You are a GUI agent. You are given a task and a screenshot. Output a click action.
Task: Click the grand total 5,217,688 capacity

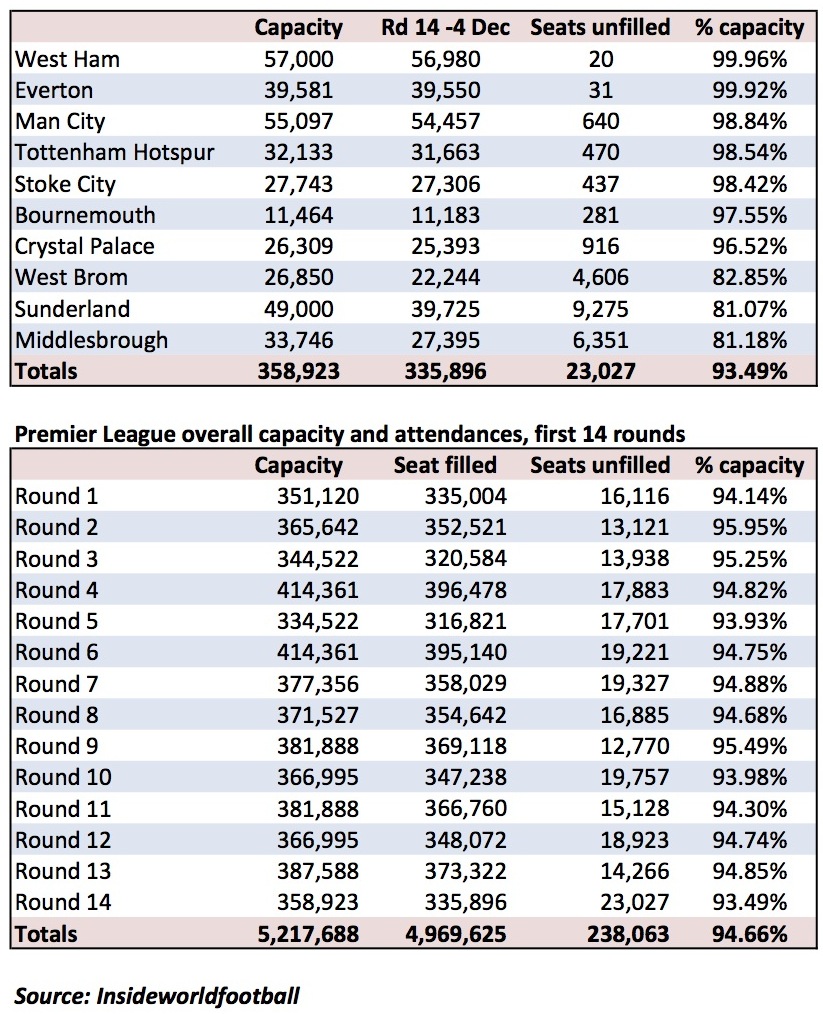(308, 934)
